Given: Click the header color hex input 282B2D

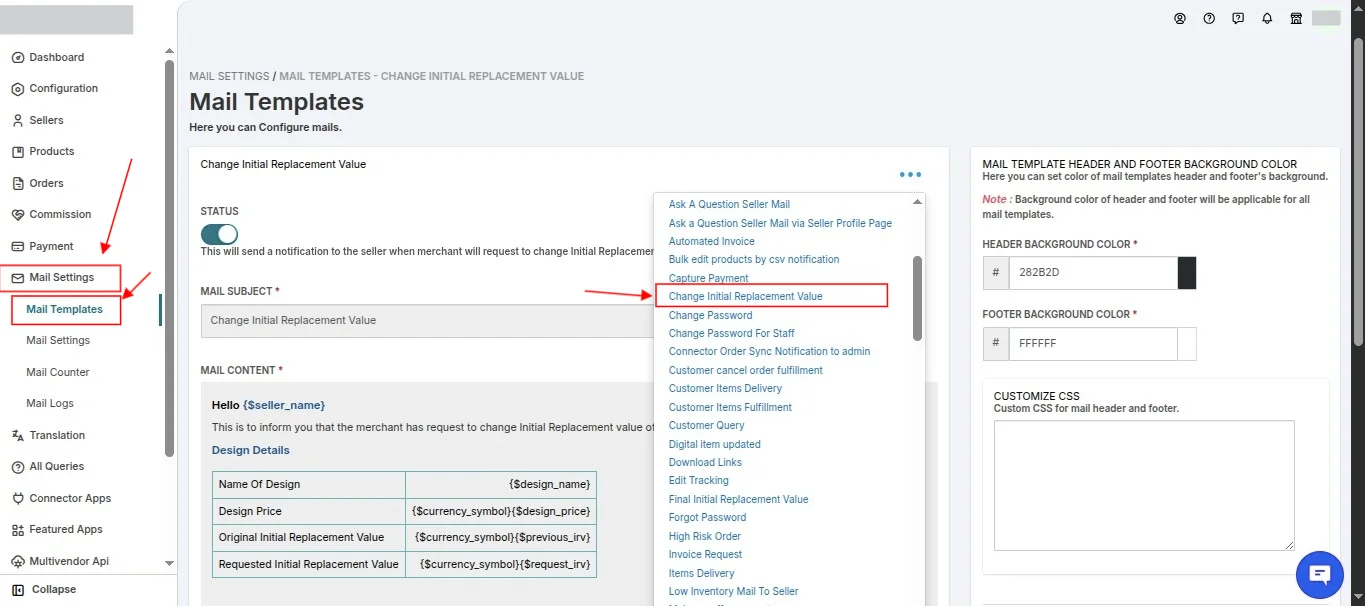Looking at the screenshot, I should (x=1093, y=273).
